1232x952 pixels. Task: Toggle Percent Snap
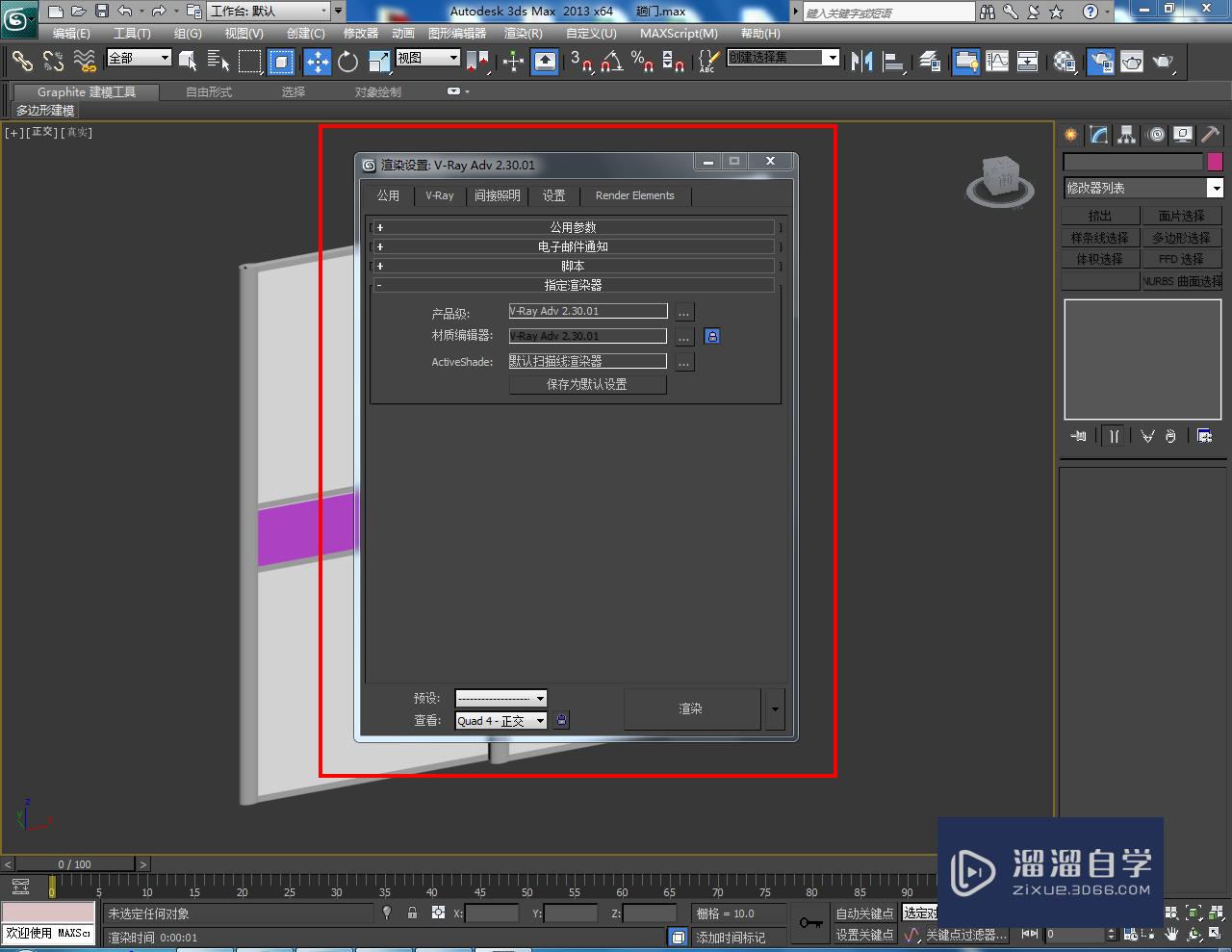[642, 62]
